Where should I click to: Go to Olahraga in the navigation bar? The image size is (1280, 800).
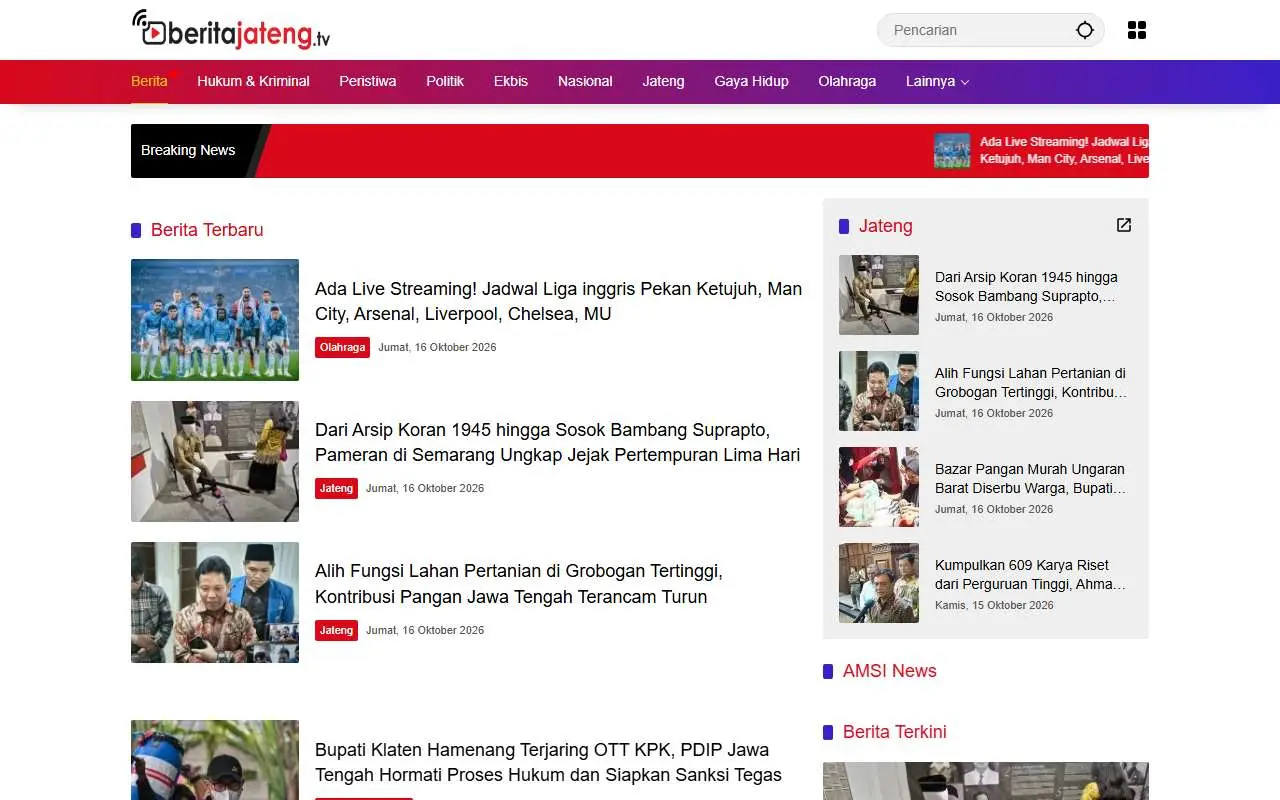[x=847, y=81]
